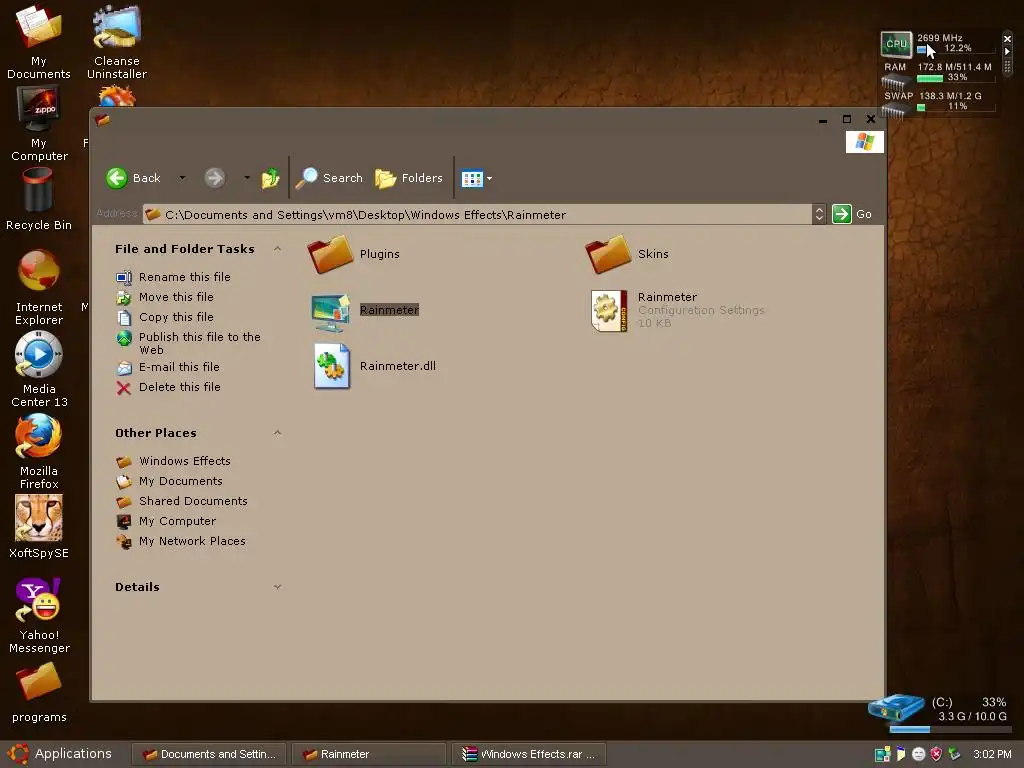Click Delete this file link
The height and width of the screenshot is (768, 1024).
click(x=180, y=387)
